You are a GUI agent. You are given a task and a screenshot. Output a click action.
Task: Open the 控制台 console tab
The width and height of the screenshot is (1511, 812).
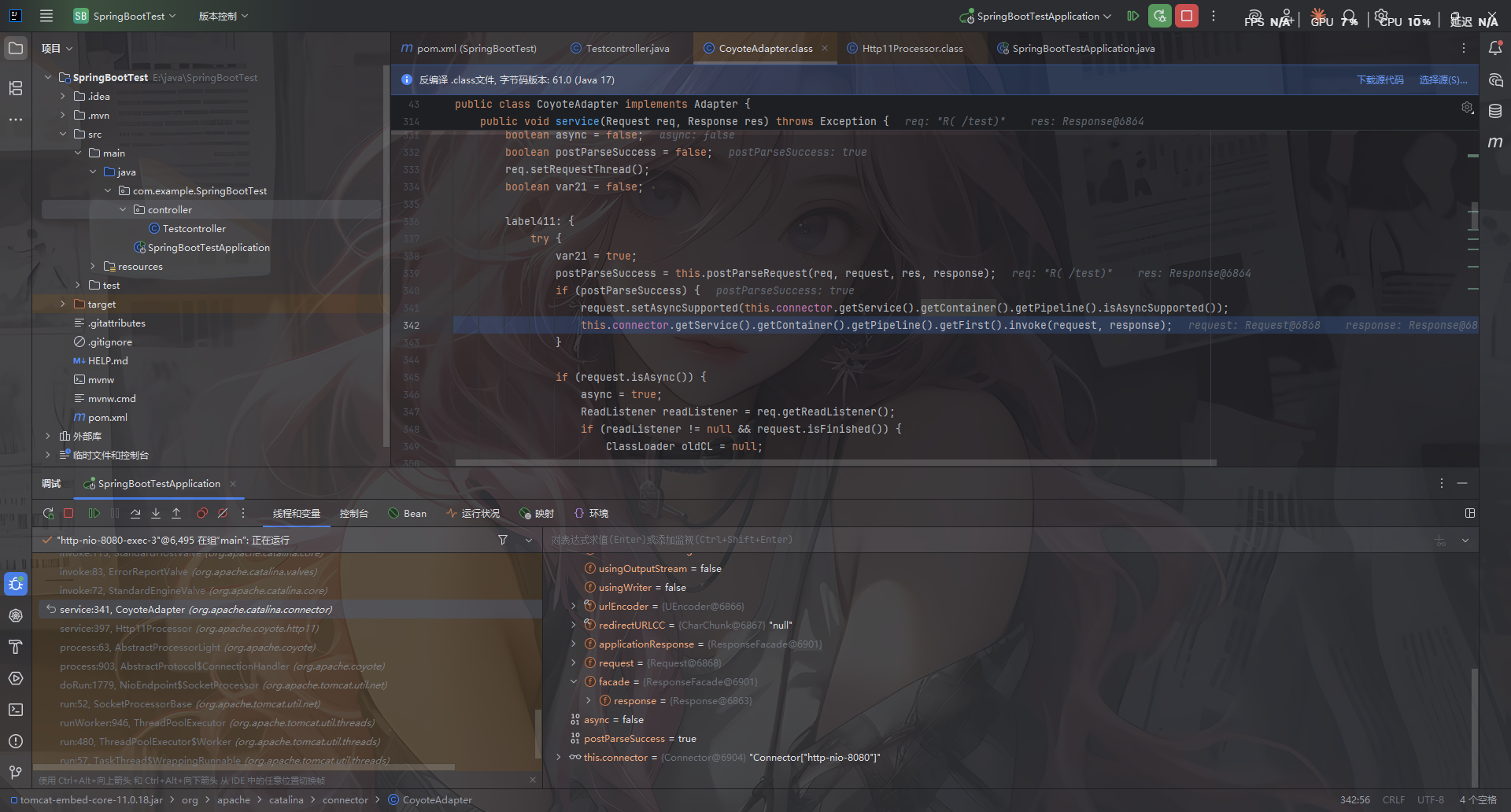click(x=353, y=513)
